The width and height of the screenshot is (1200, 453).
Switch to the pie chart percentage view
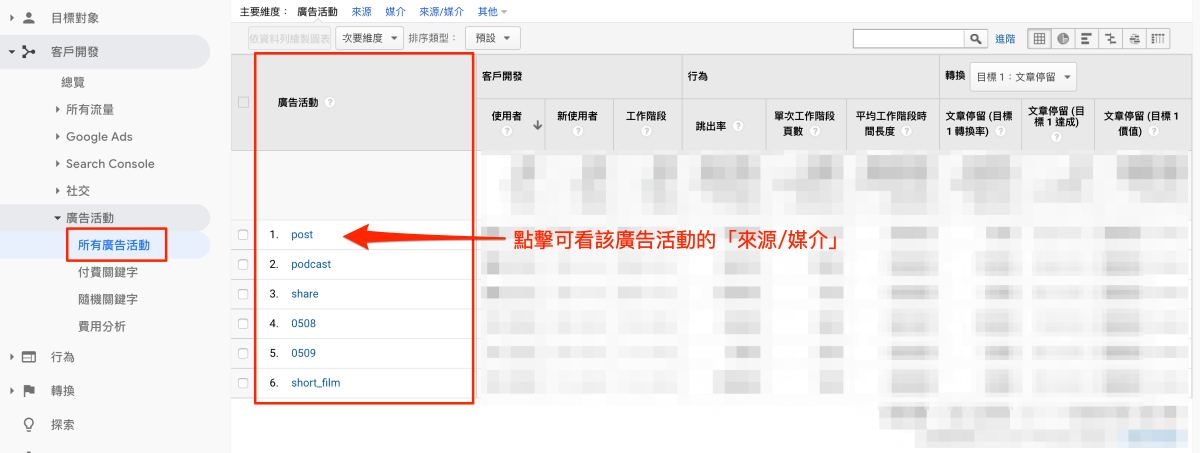[x=1063, y=38]
